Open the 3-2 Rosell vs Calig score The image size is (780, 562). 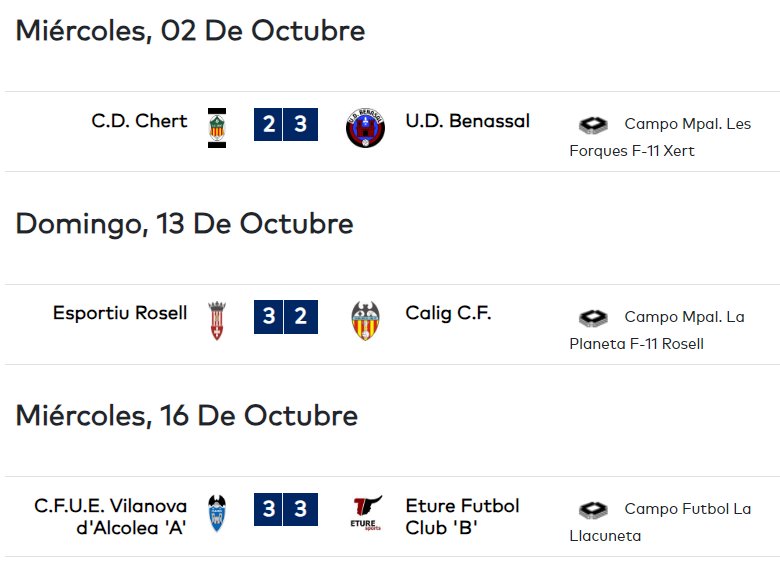[x=286, y=317]
